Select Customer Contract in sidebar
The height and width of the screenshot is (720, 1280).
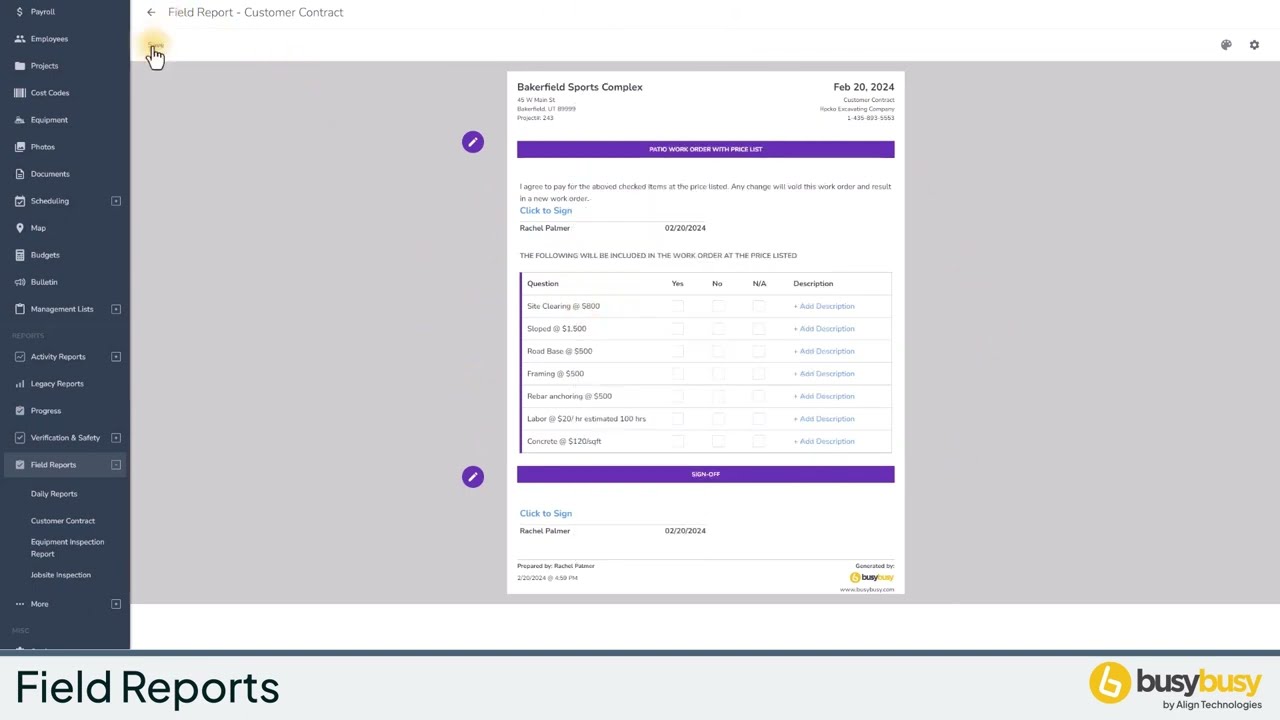tap(63, 521)
